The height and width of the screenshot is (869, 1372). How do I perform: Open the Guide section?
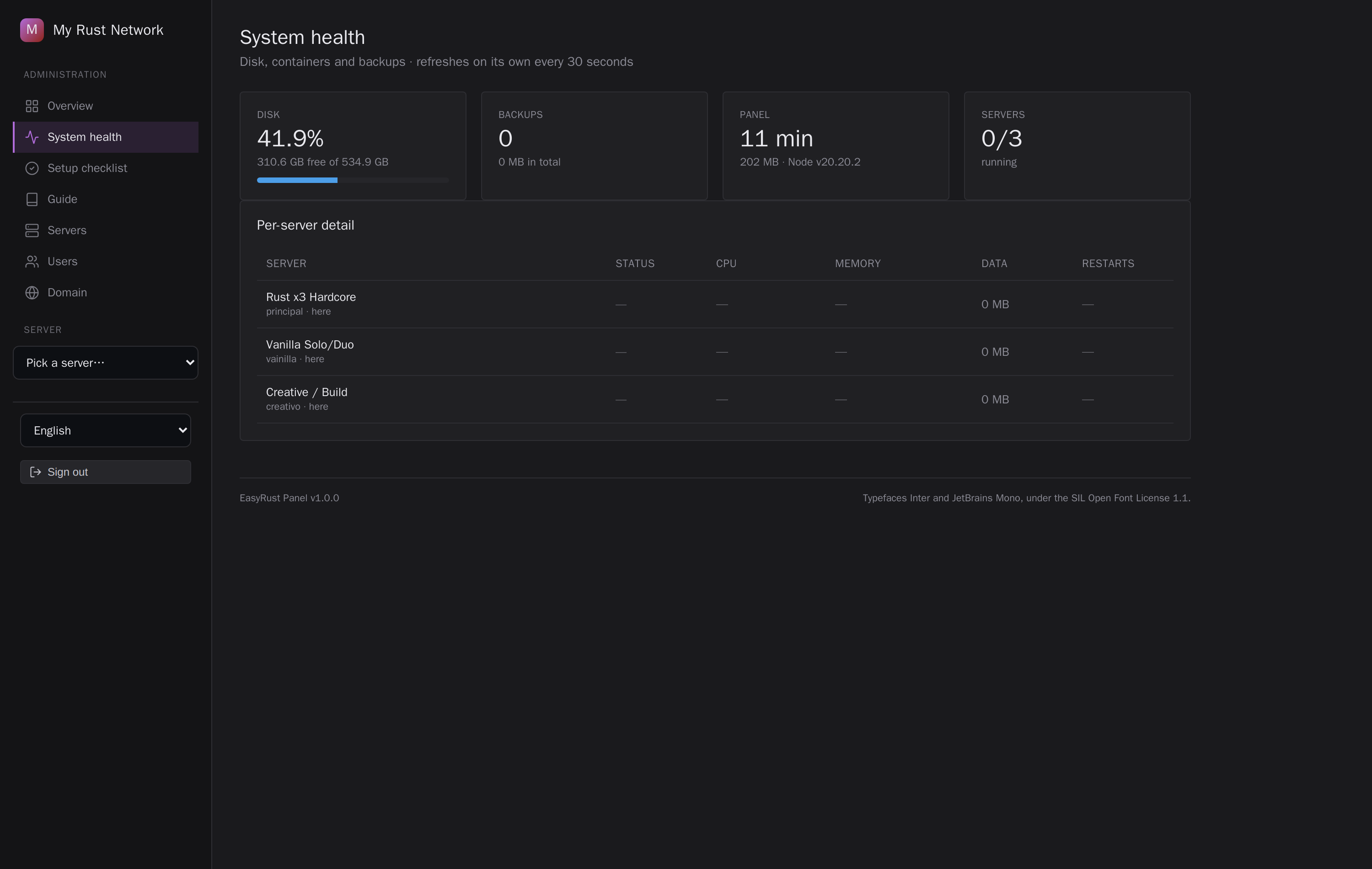click(106, 199)
